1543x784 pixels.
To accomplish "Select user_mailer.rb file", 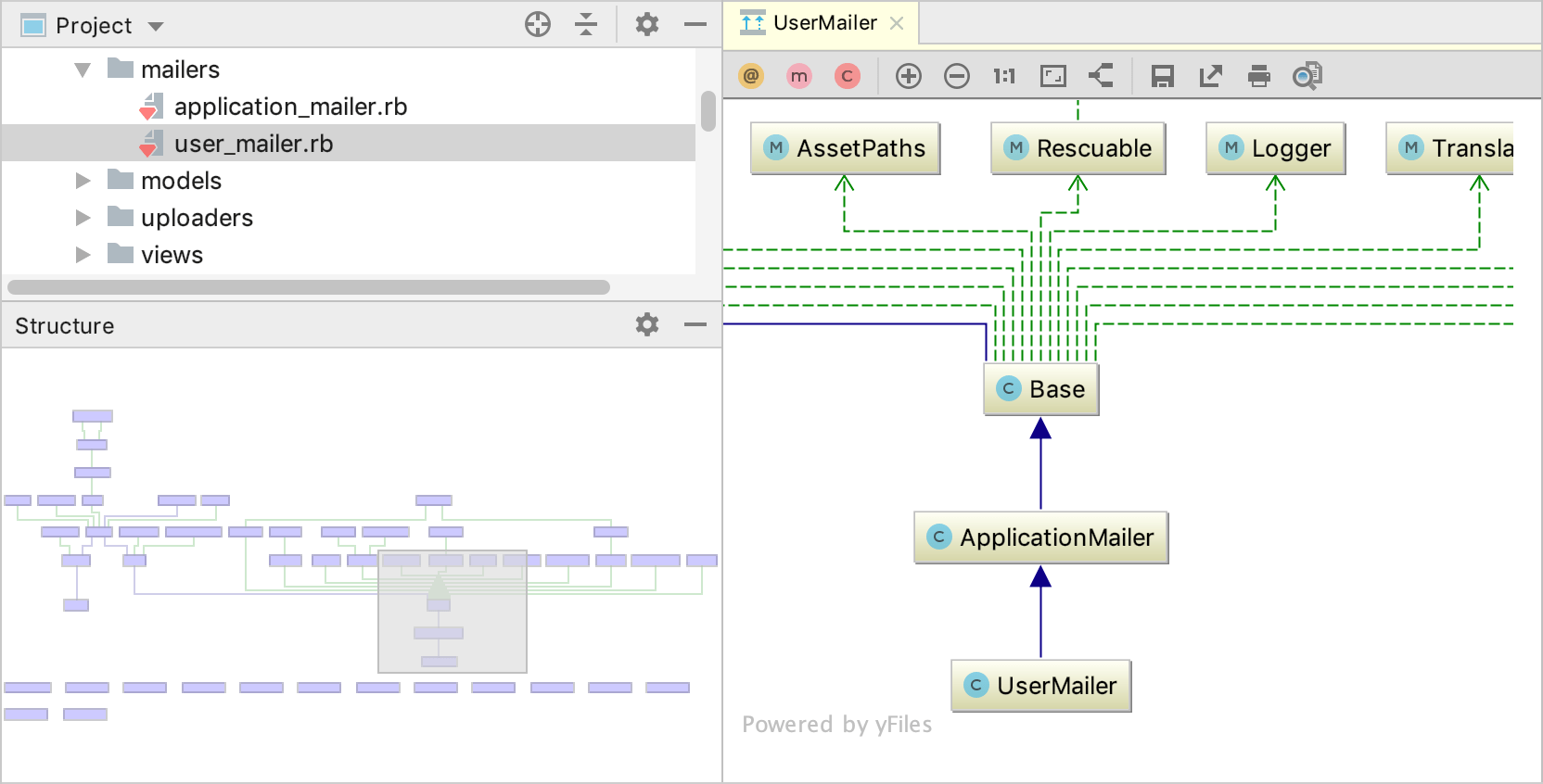I will [253, 144].
